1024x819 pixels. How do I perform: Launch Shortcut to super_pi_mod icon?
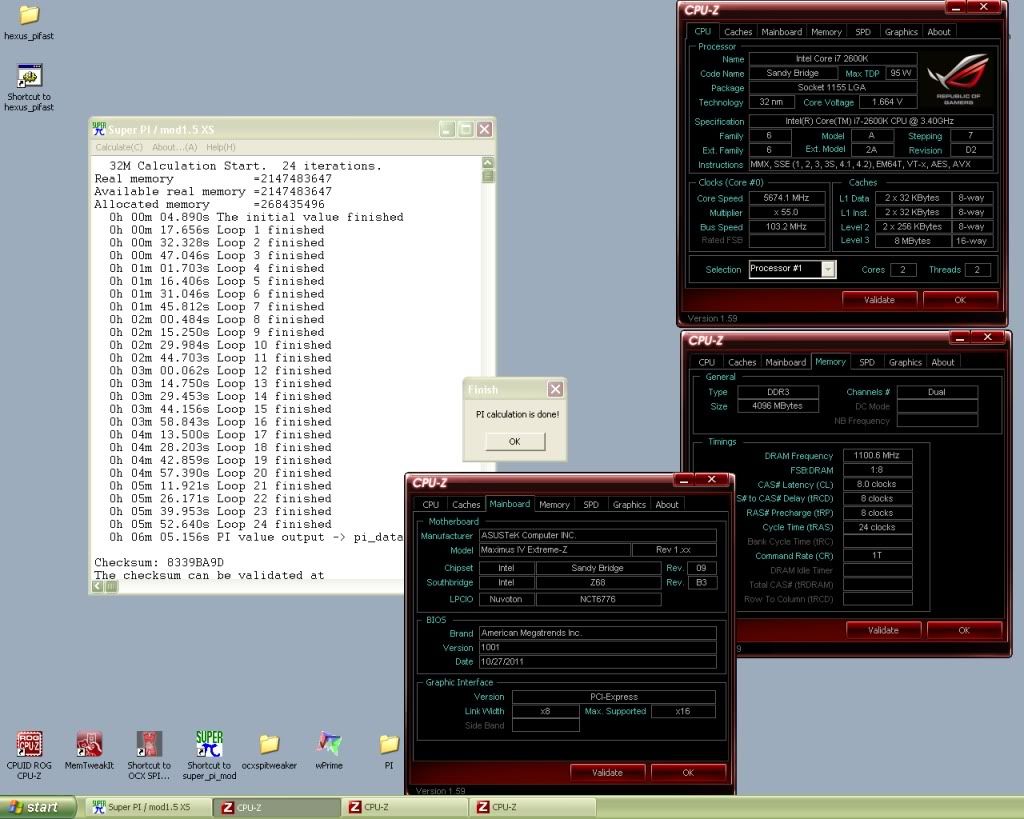[x=209, y=744]
